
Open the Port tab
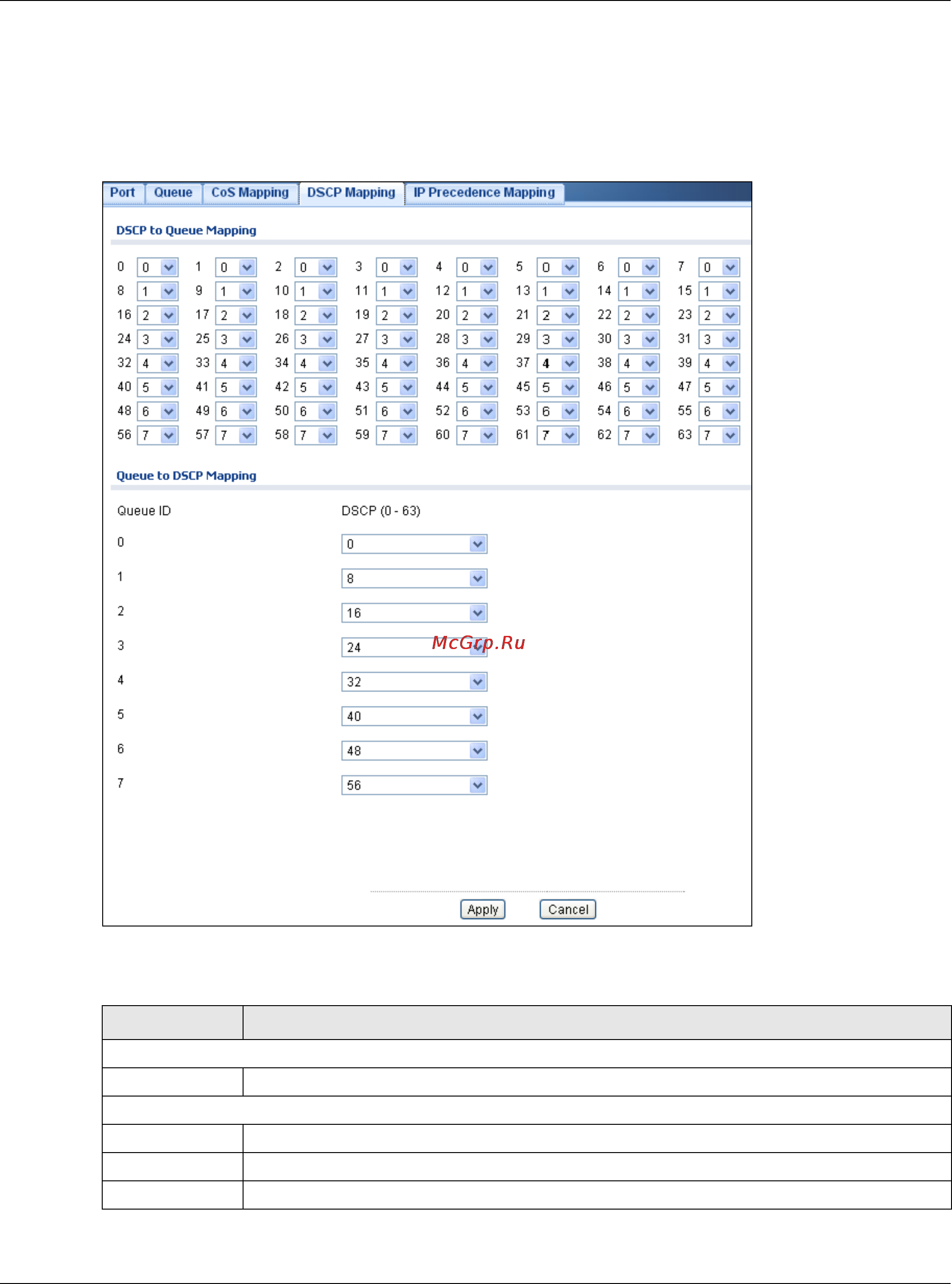coord(123,193)
